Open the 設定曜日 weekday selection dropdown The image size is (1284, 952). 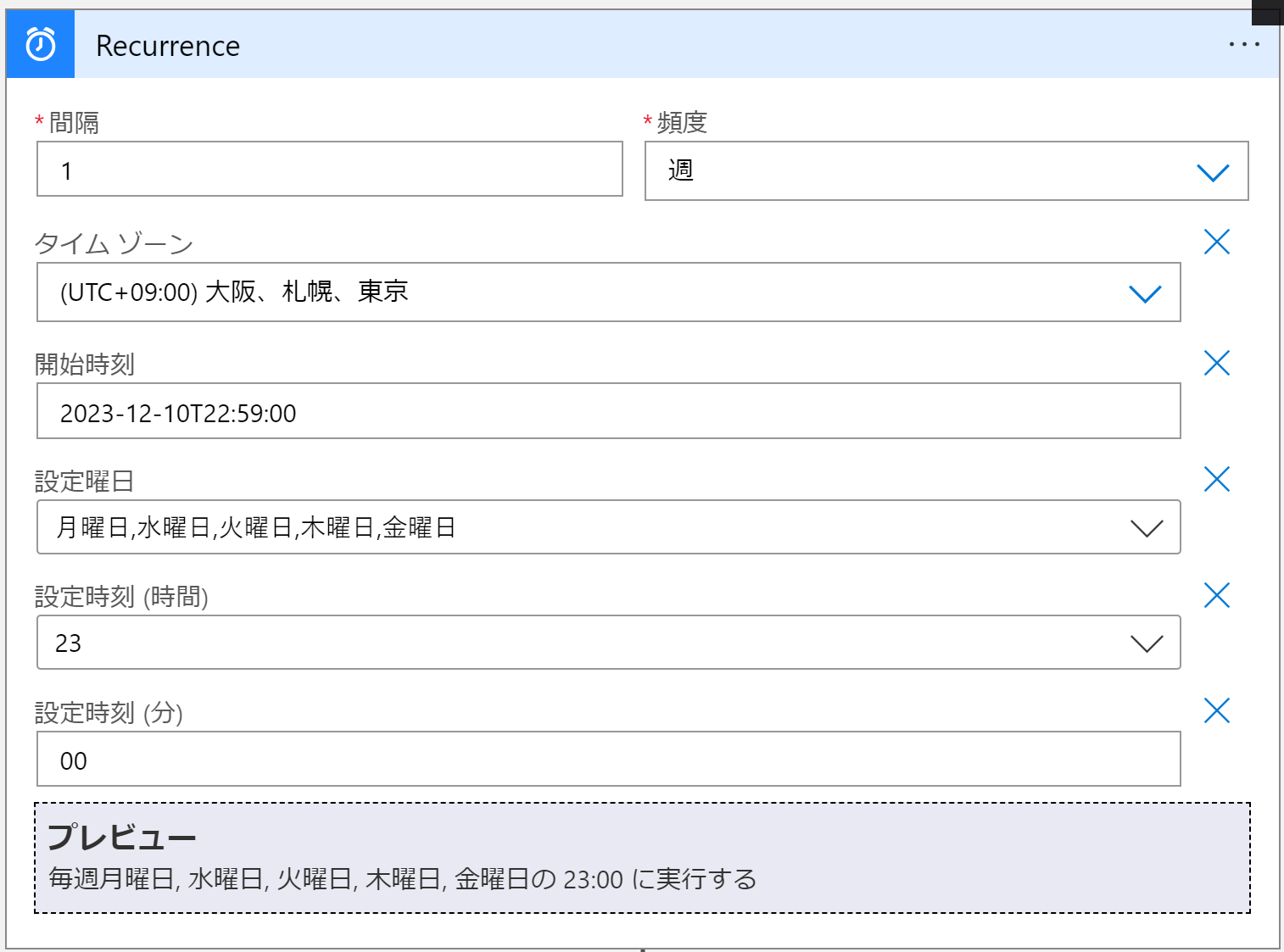(x=609, y=527)
